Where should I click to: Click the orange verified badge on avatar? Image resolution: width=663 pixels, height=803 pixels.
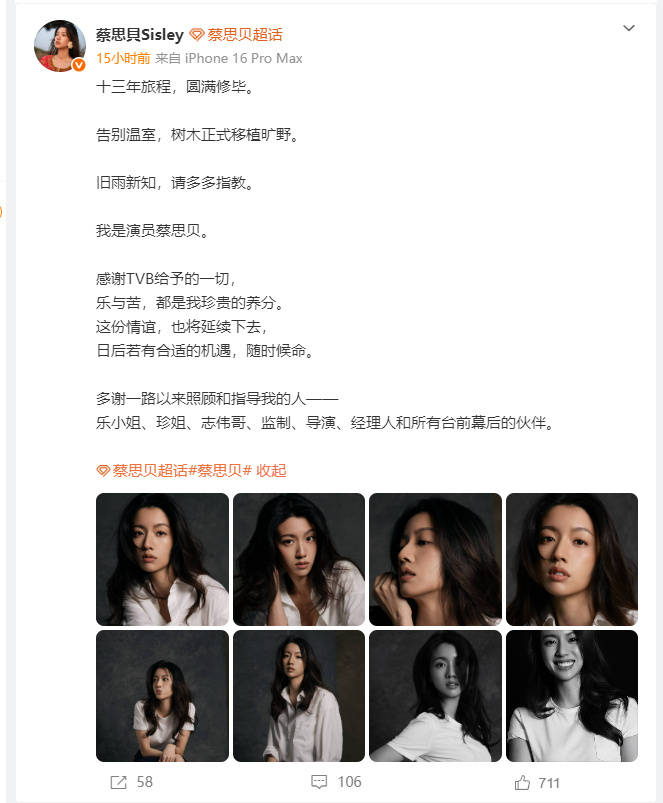(x=79, y=65)
